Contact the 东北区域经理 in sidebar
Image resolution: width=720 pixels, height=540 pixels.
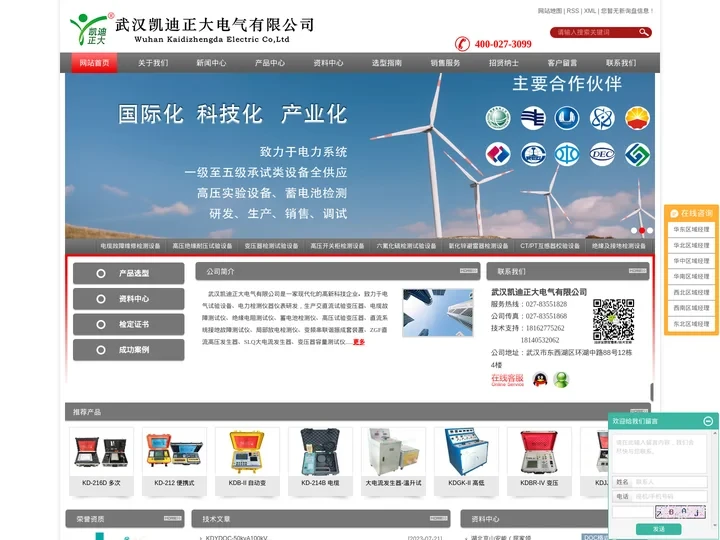click(x=691, y=324)
